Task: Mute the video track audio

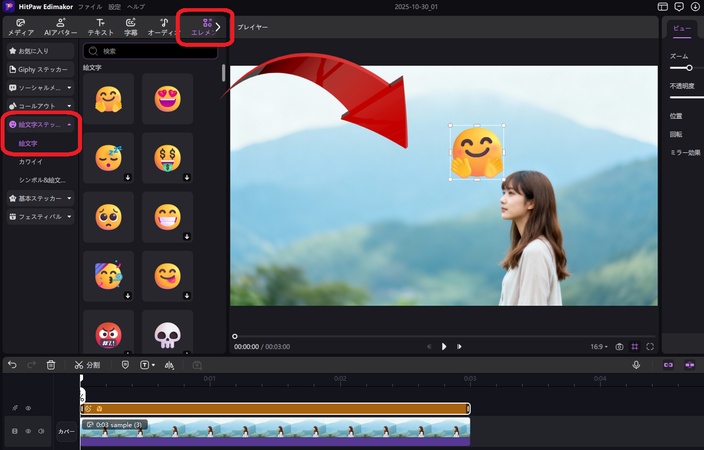Action: tap(41, 431)
